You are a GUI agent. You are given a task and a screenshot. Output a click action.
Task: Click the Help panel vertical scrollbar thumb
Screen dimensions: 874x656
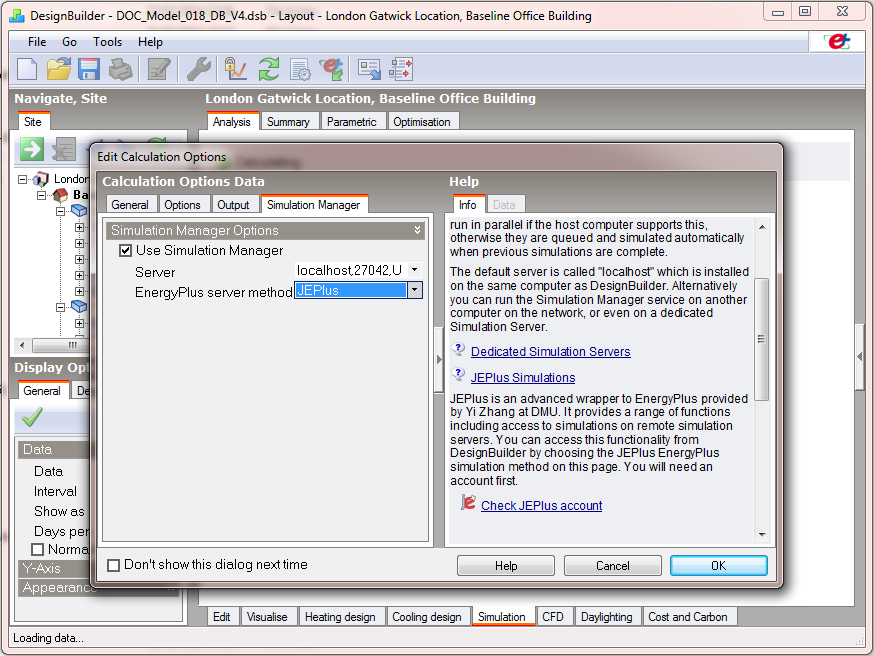(x=761, y=339)
